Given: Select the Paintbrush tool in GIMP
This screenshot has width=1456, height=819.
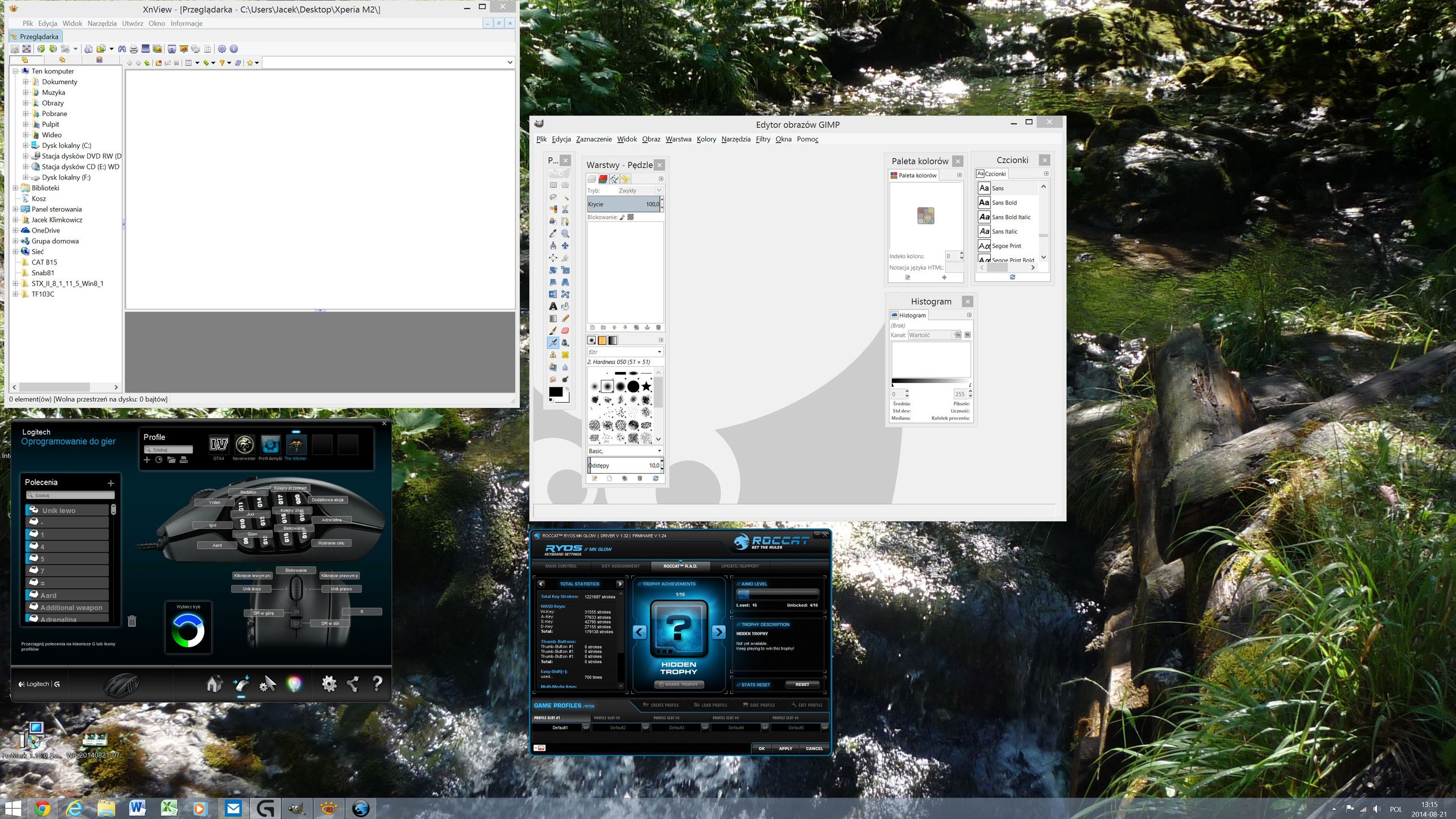Looking at the screenshot, I should 553,330.
